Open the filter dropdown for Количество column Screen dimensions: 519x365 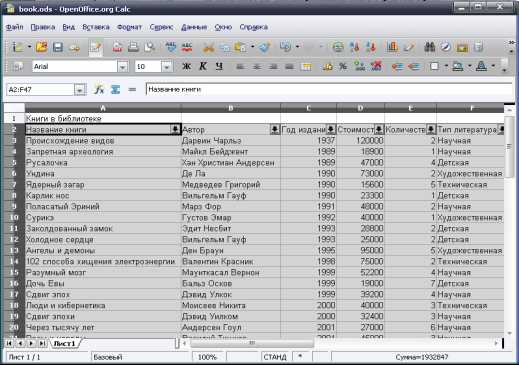click(431, 129)
